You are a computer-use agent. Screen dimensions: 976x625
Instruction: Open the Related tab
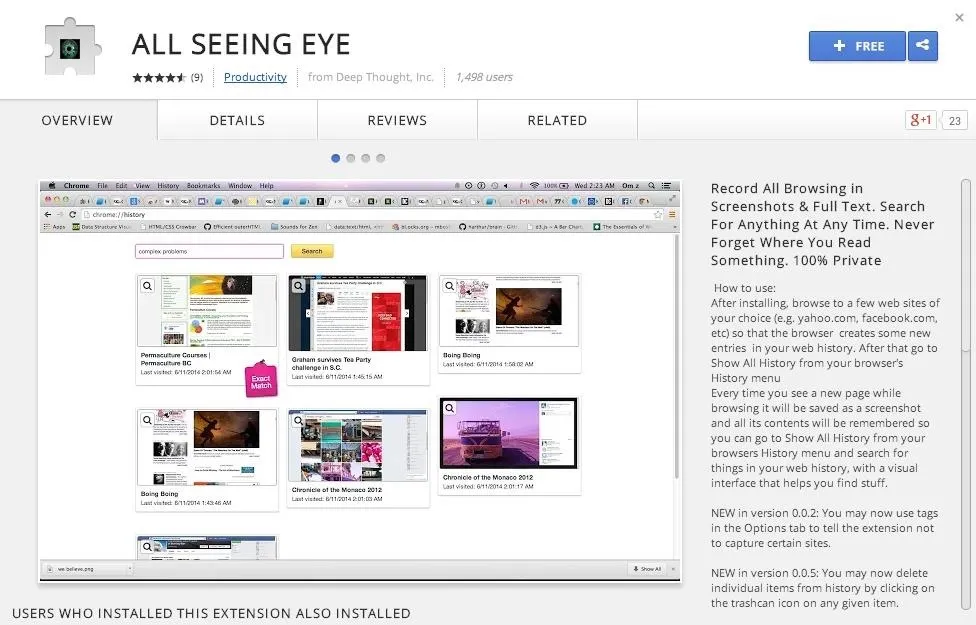pyautogui.click(x=557, y=120)
